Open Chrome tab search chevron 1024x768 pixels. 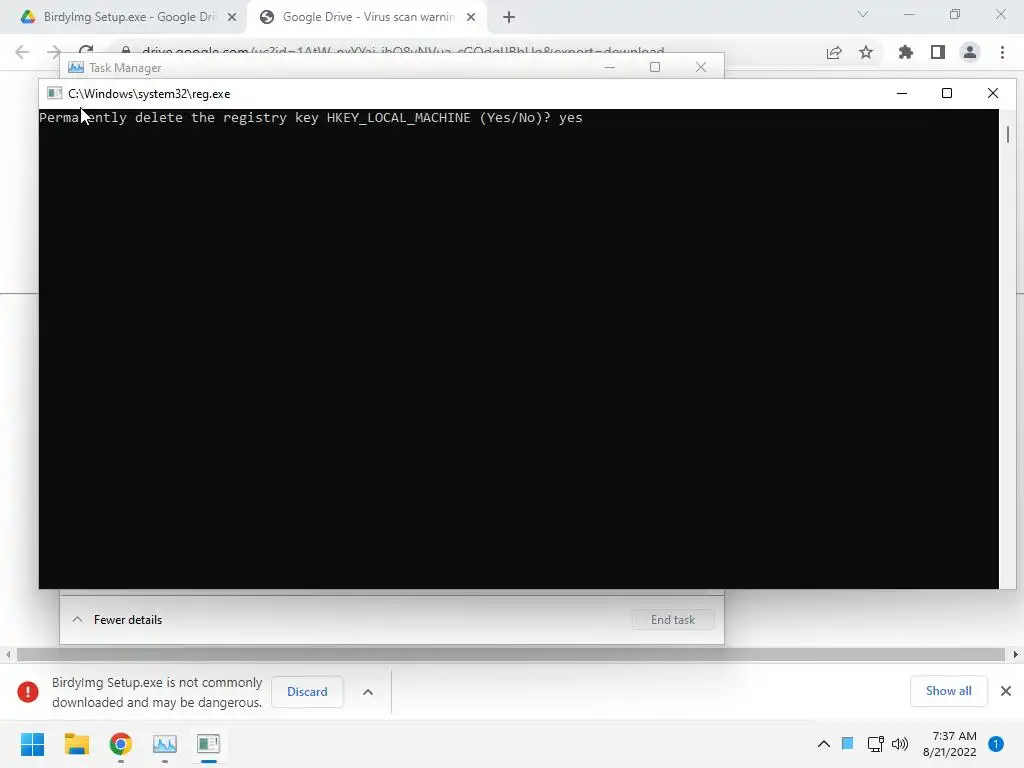pos(863,14)
